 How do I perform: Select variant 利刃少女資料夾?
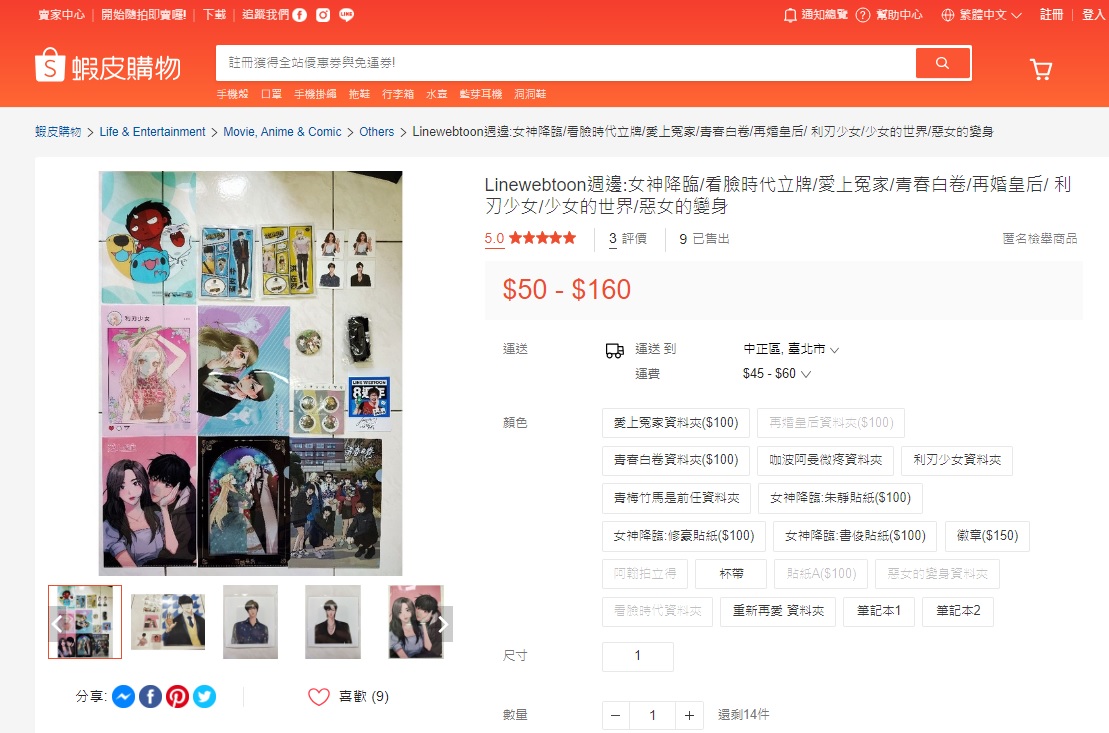tap(957, 460)
